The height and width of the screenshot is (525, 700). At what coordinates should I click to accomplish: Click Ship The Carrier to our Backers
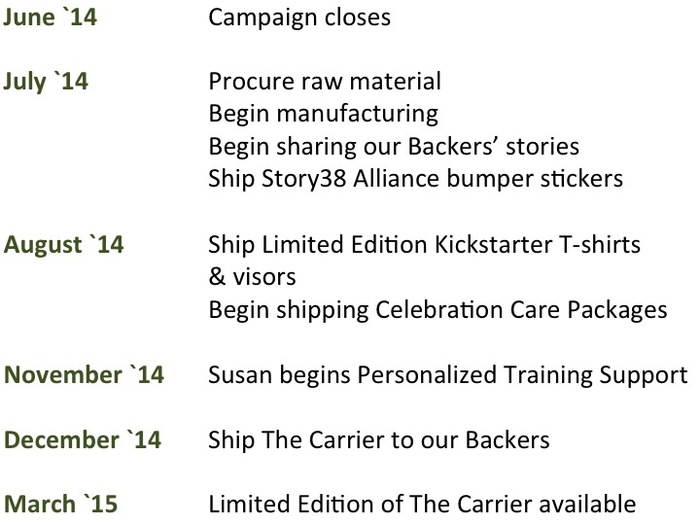[379, 440]
